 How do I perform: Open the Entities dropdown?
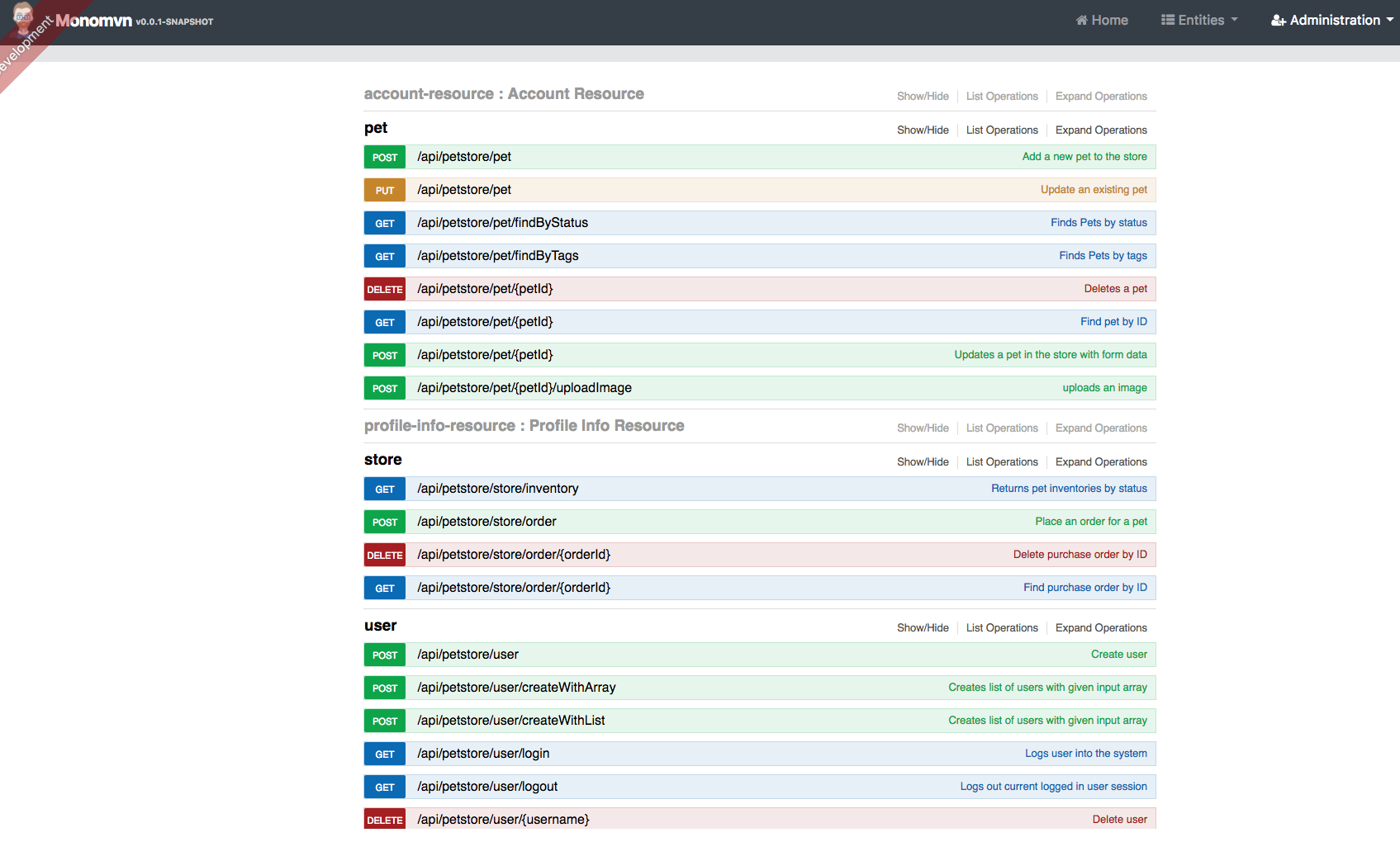click(1198, 19)
